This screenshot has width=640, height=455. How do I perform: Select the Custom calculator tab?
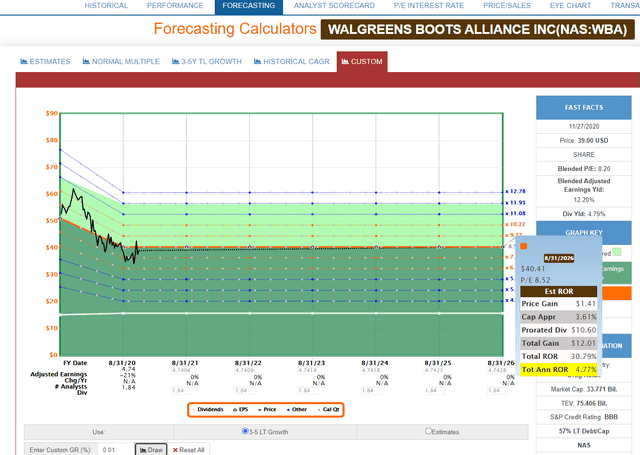point(362,62)
